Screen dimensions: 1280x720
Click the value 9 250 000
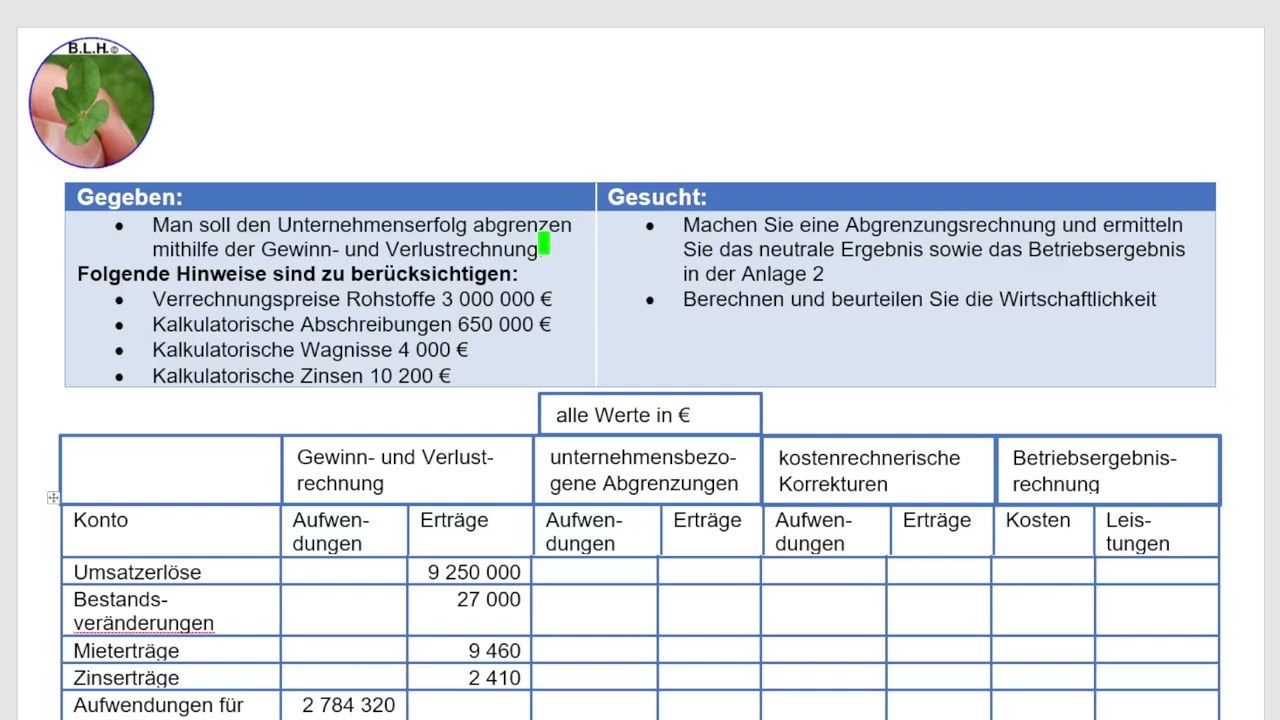474,572
